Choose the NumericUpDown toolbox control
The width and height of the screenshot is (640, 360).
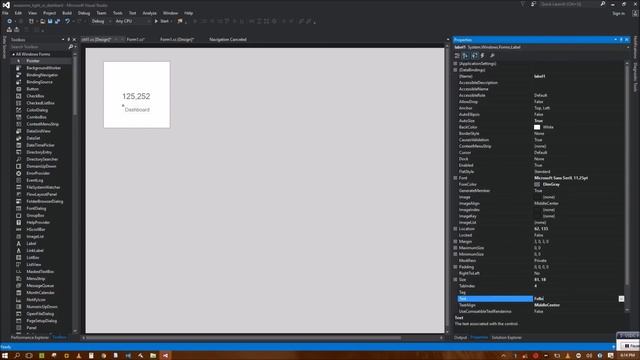click(43, 307)
